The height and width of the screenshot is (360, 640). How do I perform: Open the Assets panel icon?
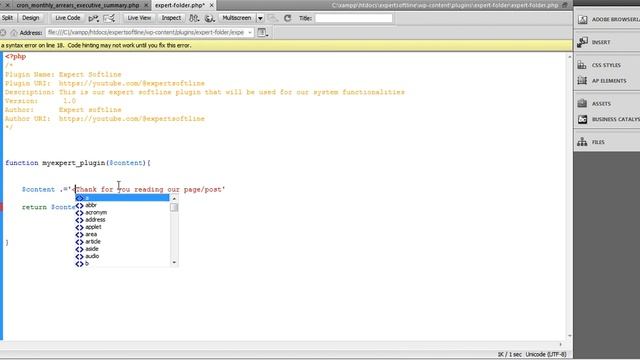[582, 104]
